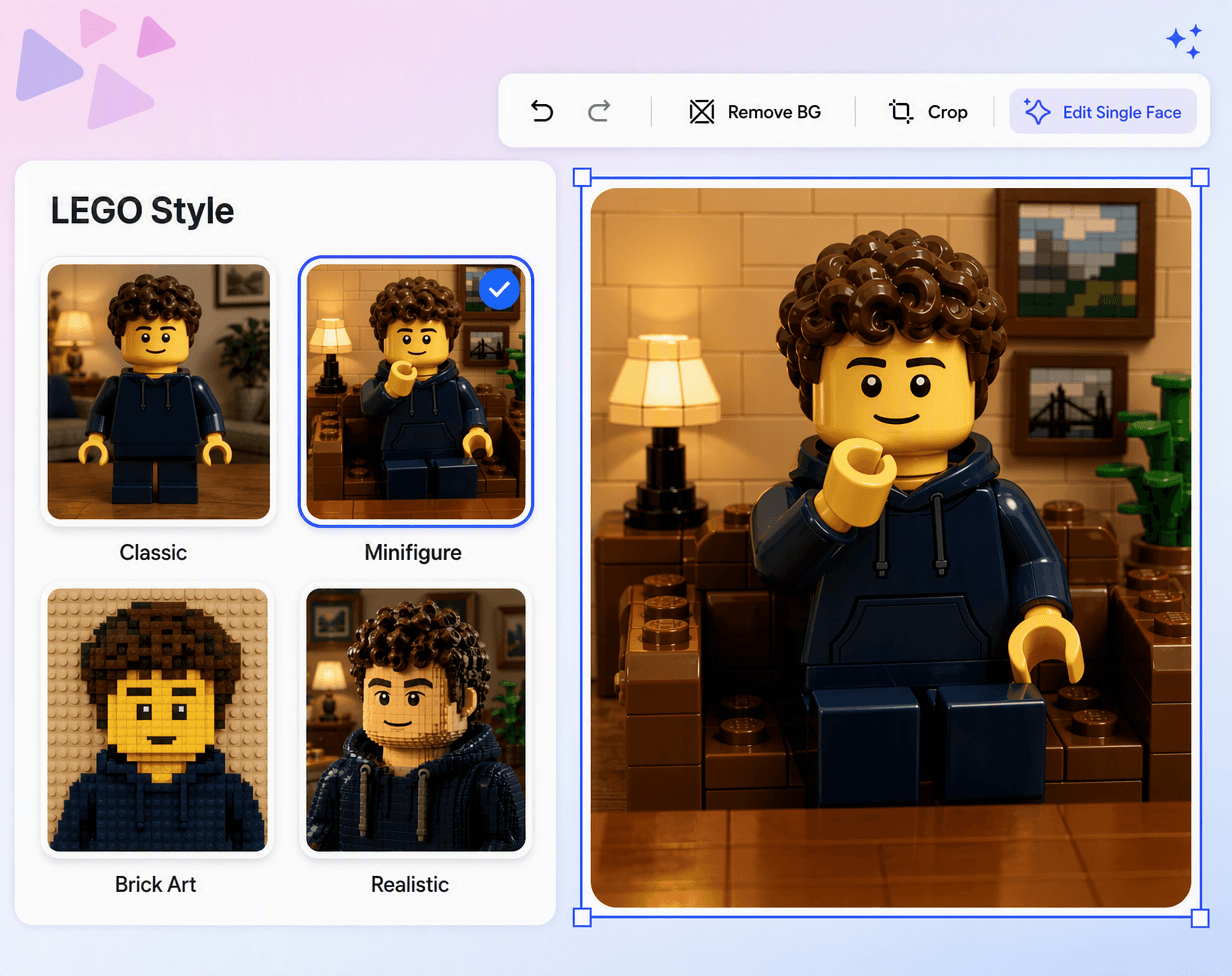Click the Realistic label text
The height and width of the screenshot is (976, 1232).
(x=410, y=884)
